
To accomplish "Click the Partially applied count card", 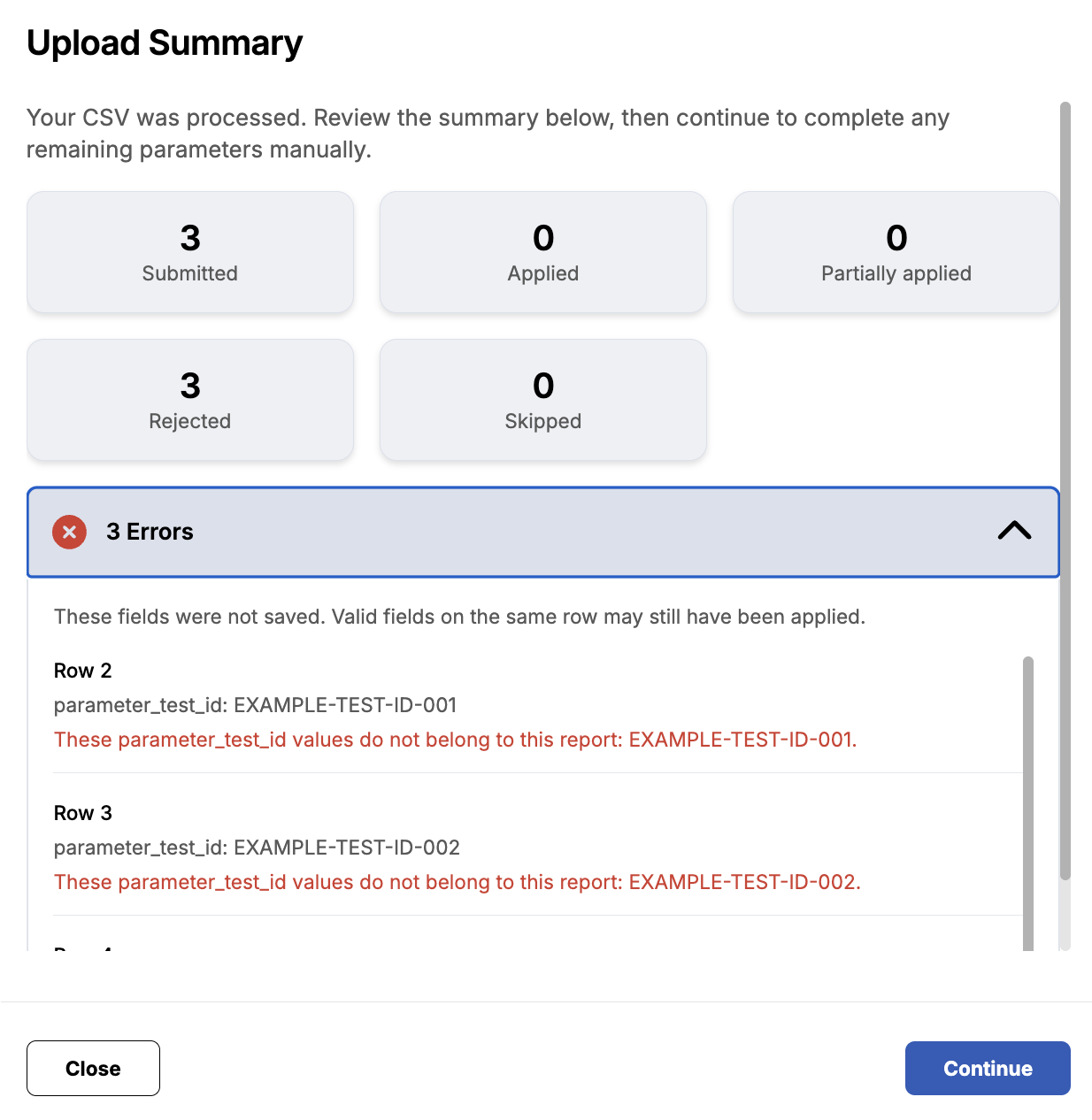I will (x=896, y=252).
